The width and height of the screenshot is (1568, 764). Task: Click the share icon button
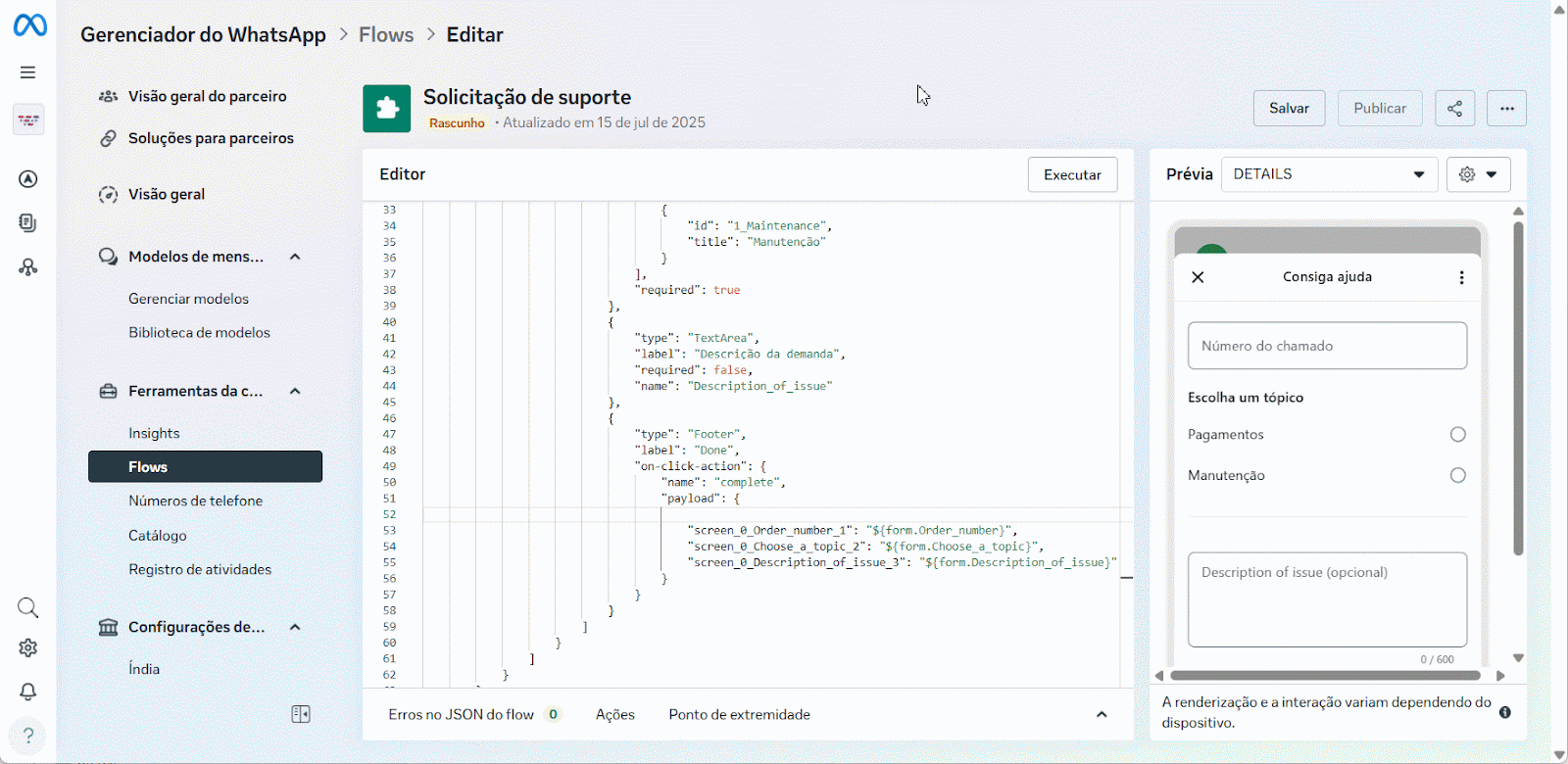1454,108
